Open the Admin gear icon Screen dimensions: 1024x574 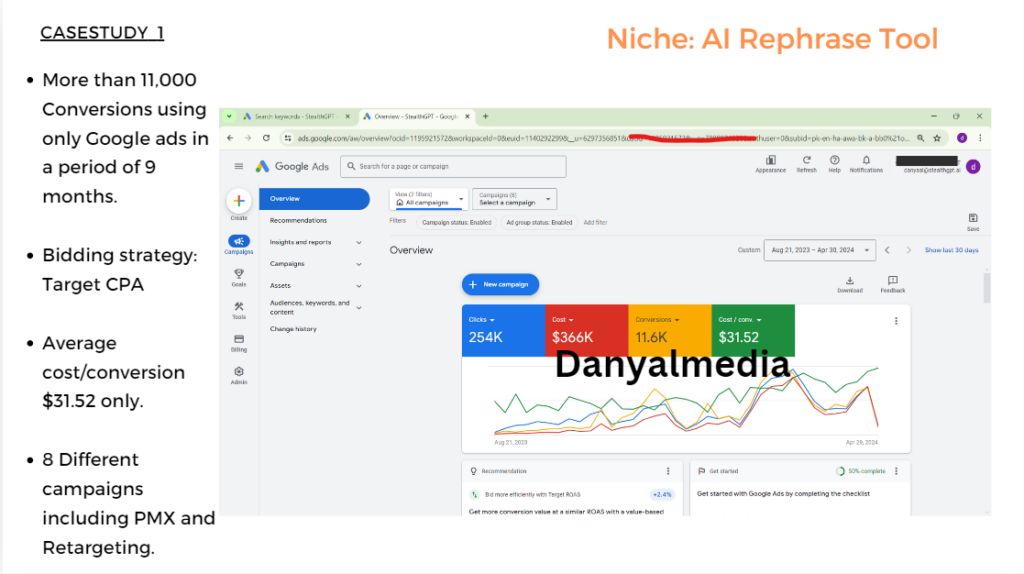[x=239, y=372]
